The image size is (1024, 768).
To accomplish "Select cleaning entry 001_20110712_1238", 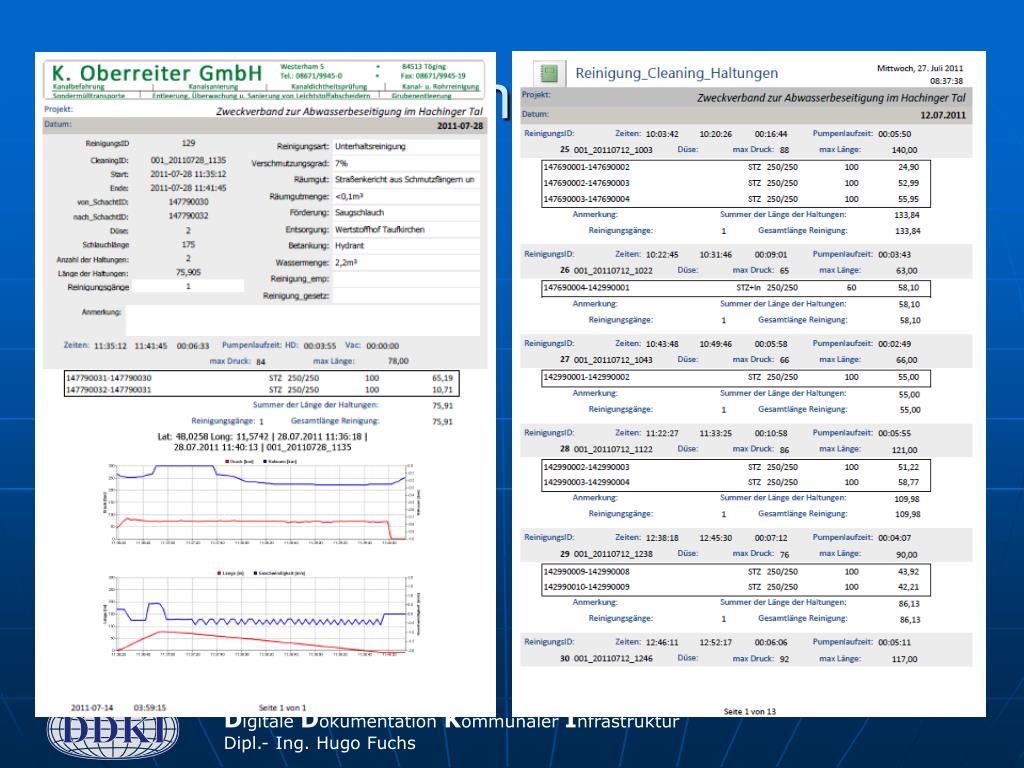I will click(613, 554).
